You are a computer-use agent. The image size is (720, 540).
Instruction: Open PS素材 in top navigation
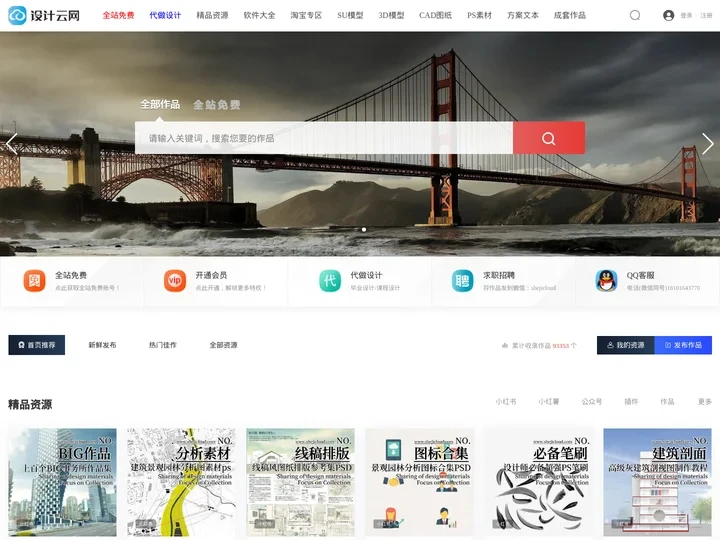479,16
